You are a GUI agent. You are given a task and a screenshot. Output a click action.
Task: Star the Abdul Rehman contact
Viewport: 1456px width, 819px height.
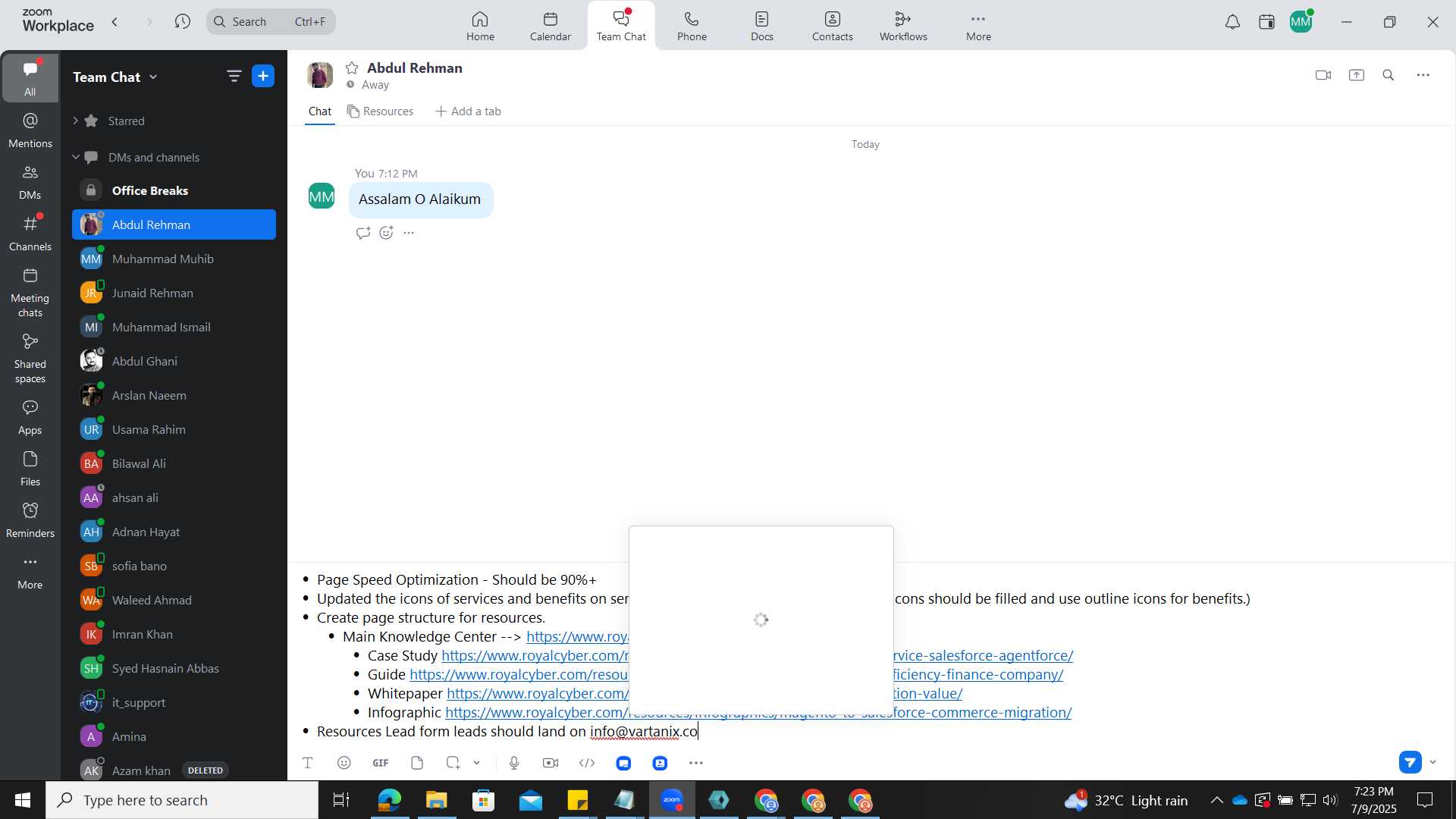tap(352, 67)
